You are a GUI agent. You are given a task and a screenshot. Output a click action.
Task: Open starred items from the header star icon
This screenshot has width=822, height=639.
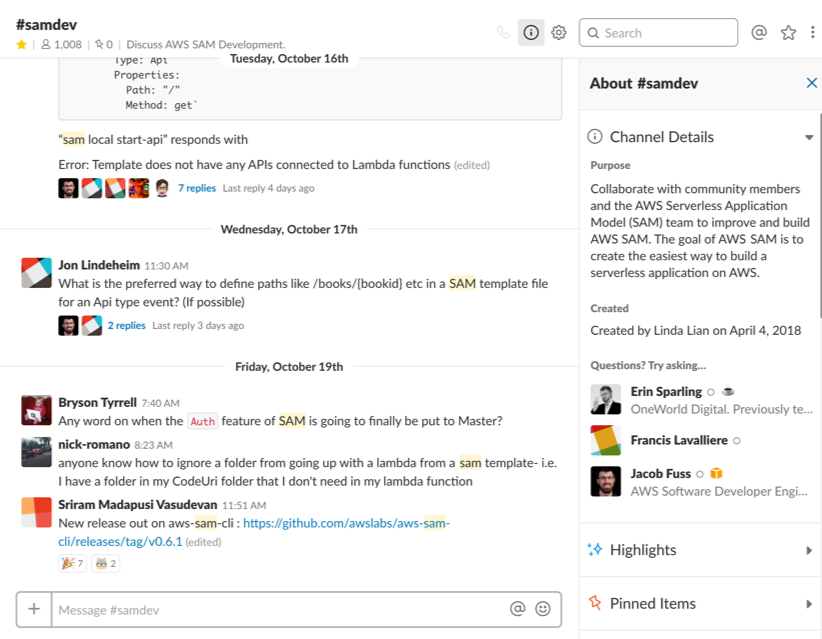tap(788, 33)
